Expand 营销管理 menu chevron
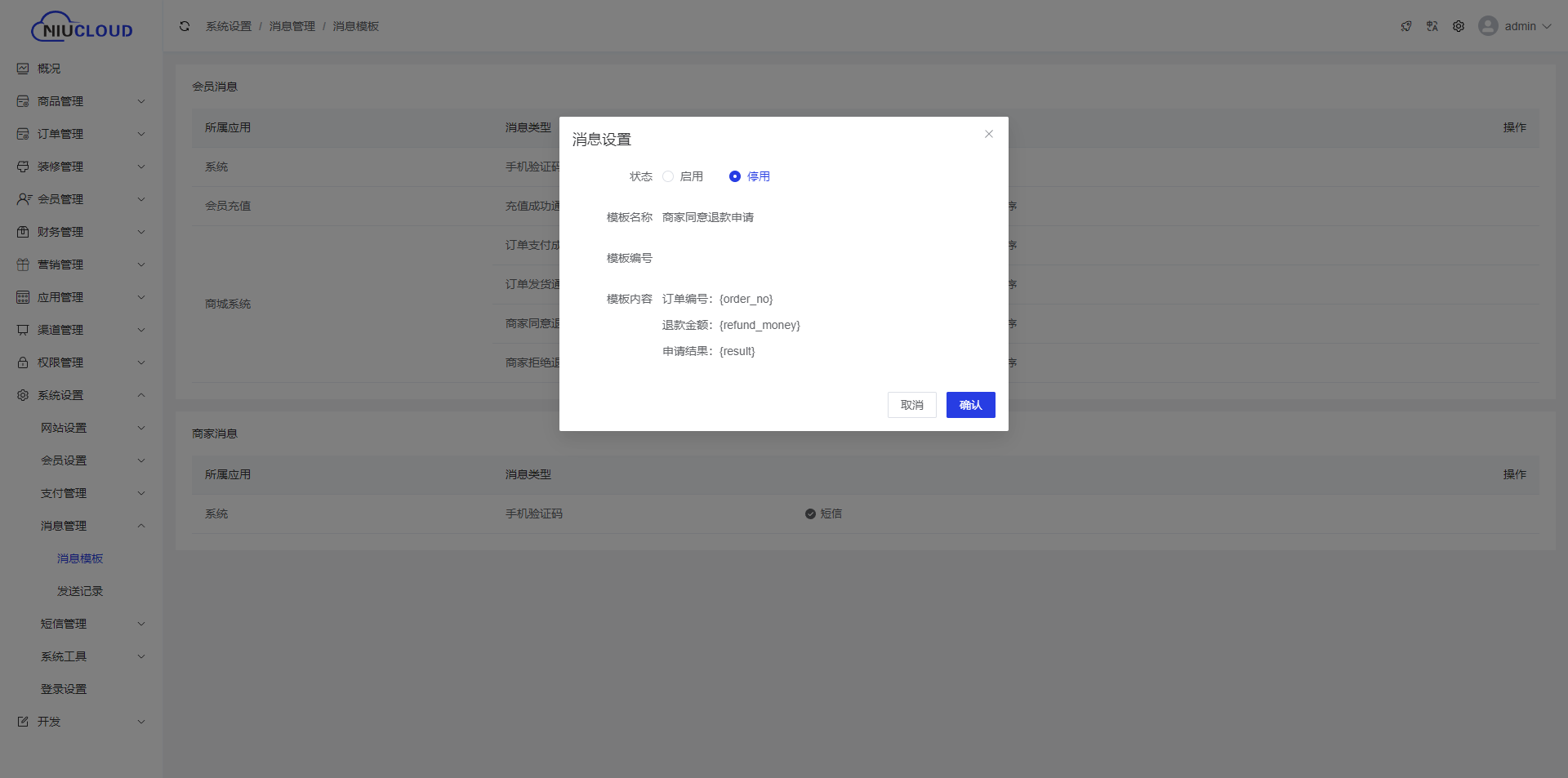Viewport: 1568px width, 778px height. pos(141,265)
